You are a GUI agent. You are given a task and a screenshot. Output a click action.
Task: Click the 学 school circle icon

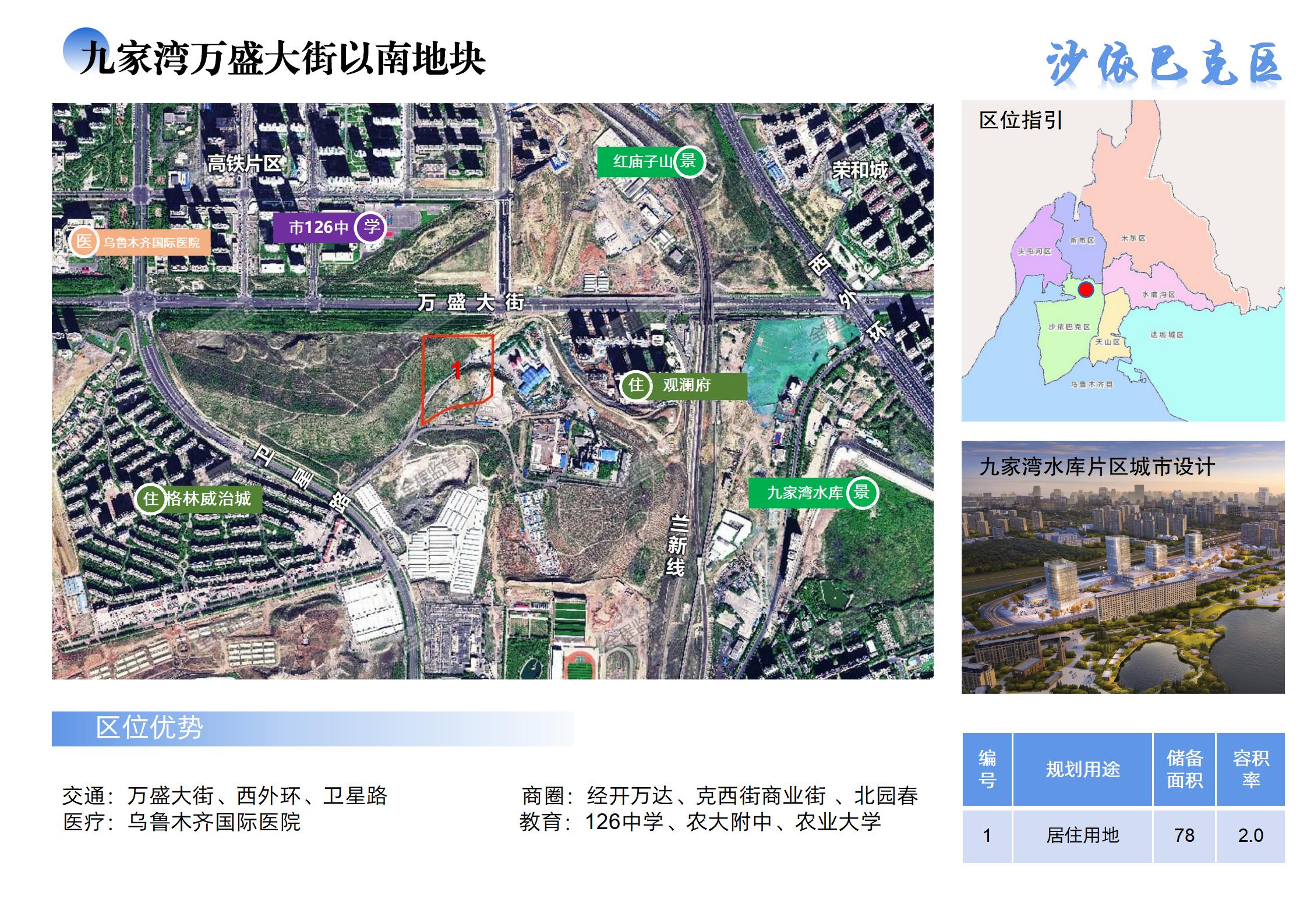point(371,226)
